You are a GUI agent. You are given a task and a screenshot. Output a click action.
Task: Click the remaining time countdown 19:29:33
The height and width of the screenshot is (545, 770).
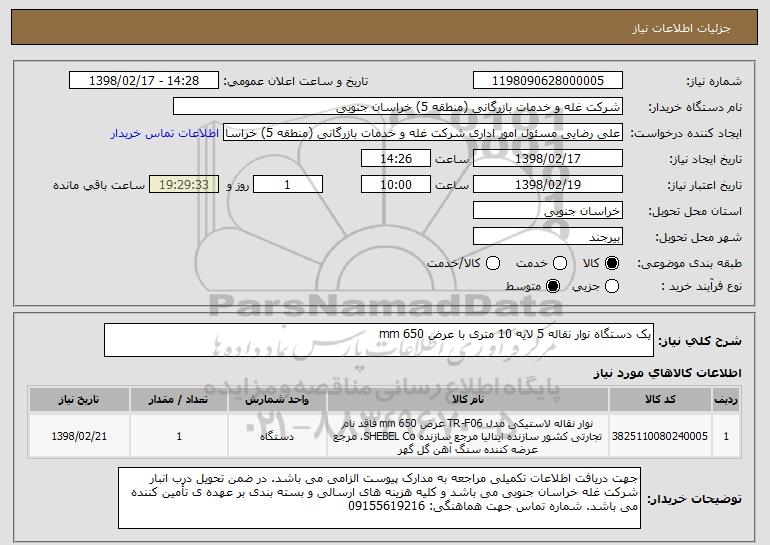[184, 185]
